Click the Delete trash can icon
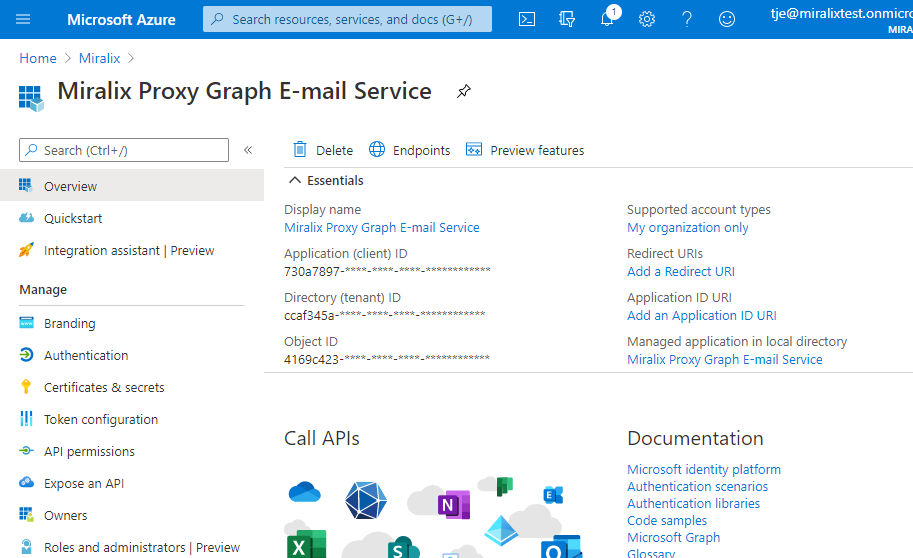The image size is (913, 558). [x=300, y=150]
